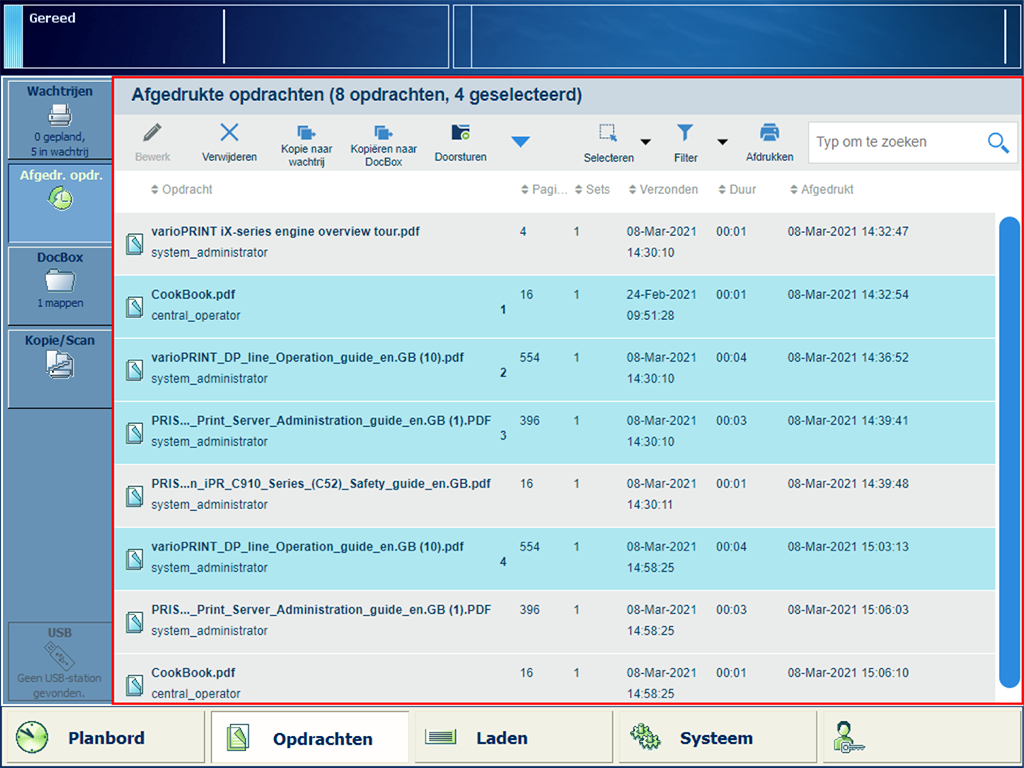Click Kopiëren naar DocBox icon
Screen dimensions: 1024x768
click(x=384, y=134)
